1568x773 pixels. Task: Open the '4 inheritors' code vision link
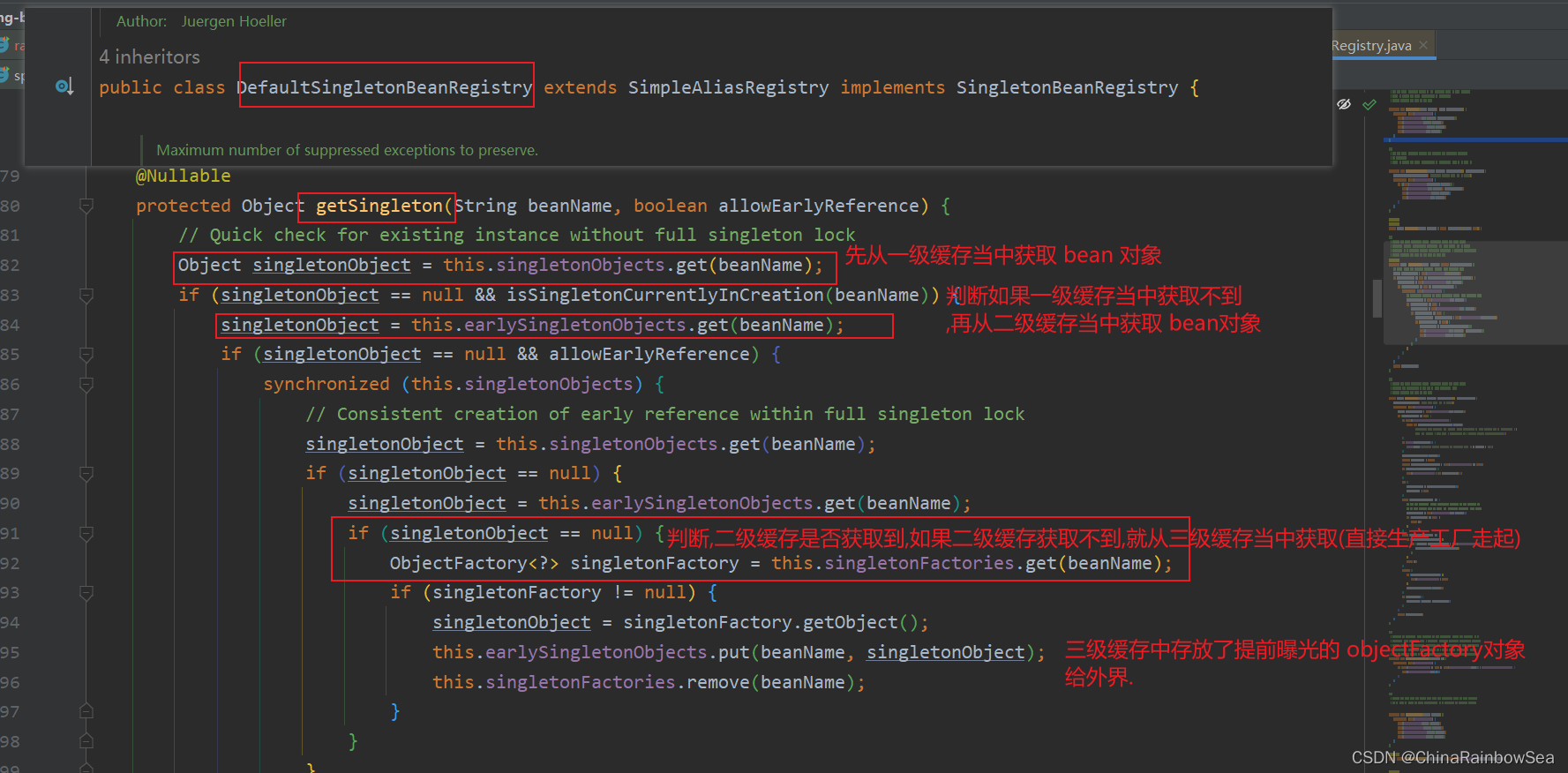pos(149,56)
